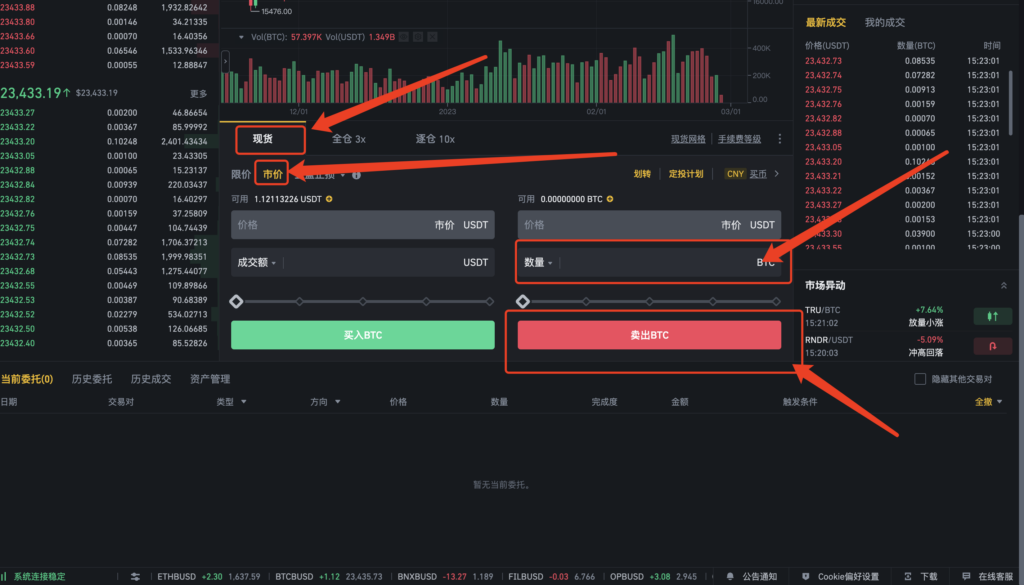The width and height of the screenshot is (1024, 585).
Task: Switch to the 现货 spot tab
Action: 263,139
